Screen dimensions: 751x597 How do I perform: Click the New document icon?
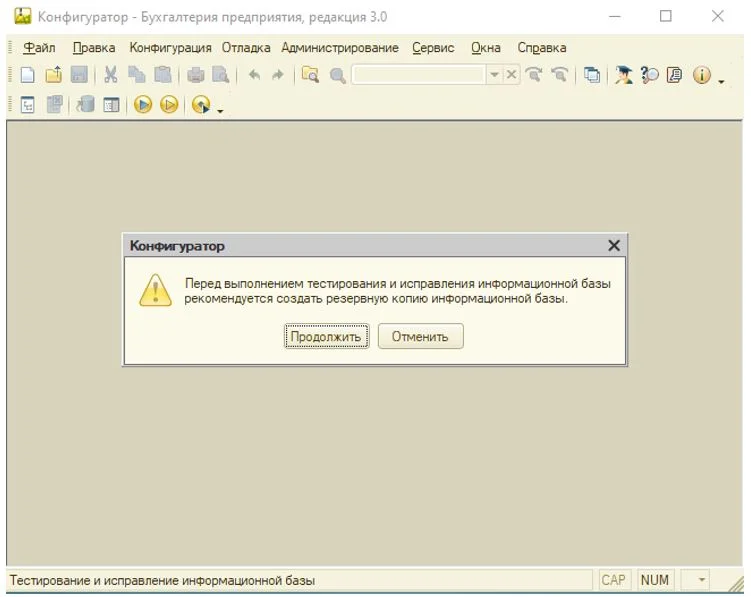[27, 75]
